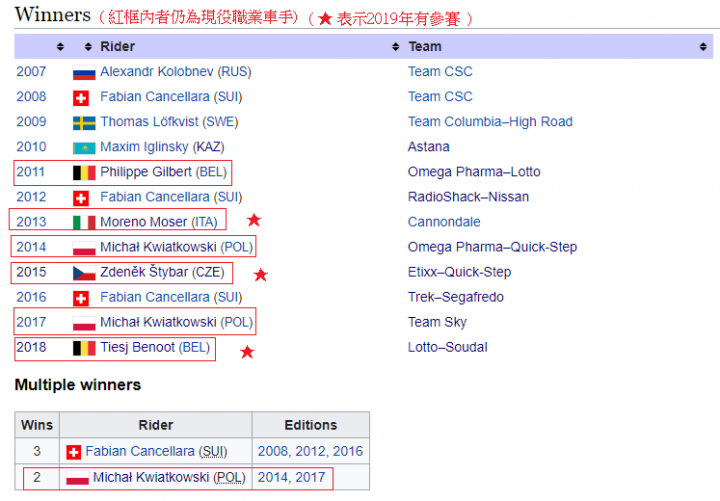Image resolution: width=720 pixels, height=501 pixels.
Task: Open Etixx–Quick-Step team link
Action: pyautogui.click(x=459, y=272)
